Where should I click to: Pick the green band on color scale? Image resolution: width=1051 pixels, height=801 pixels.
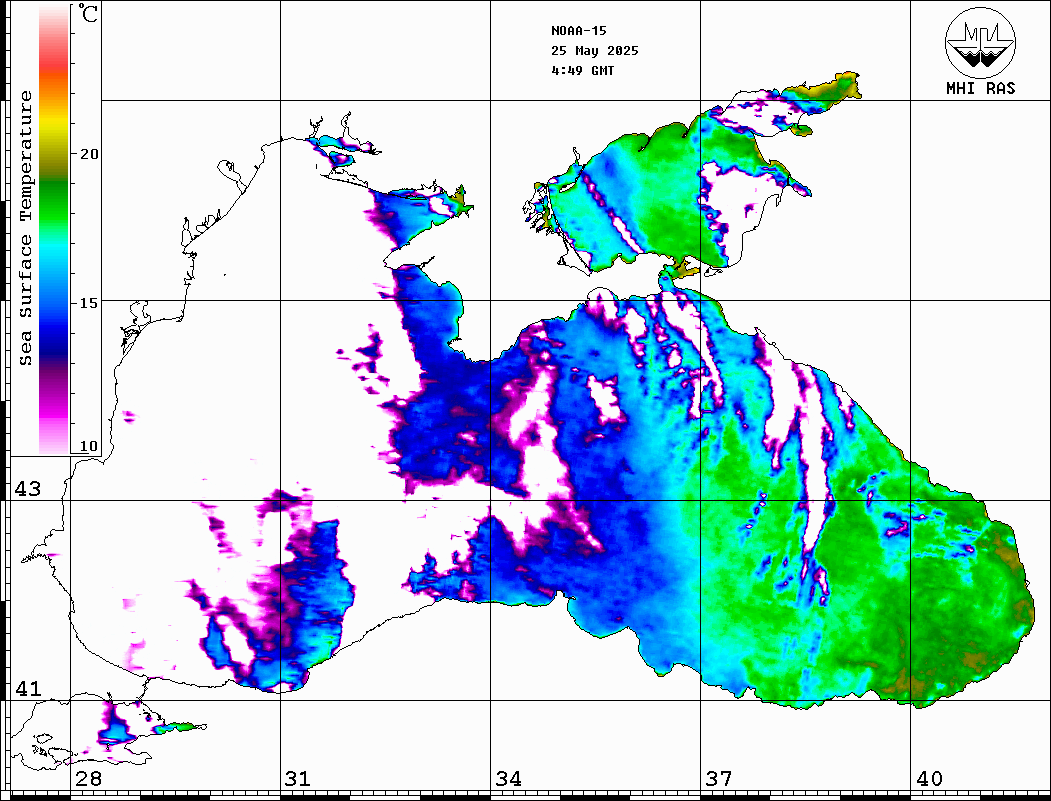[53, 200]
